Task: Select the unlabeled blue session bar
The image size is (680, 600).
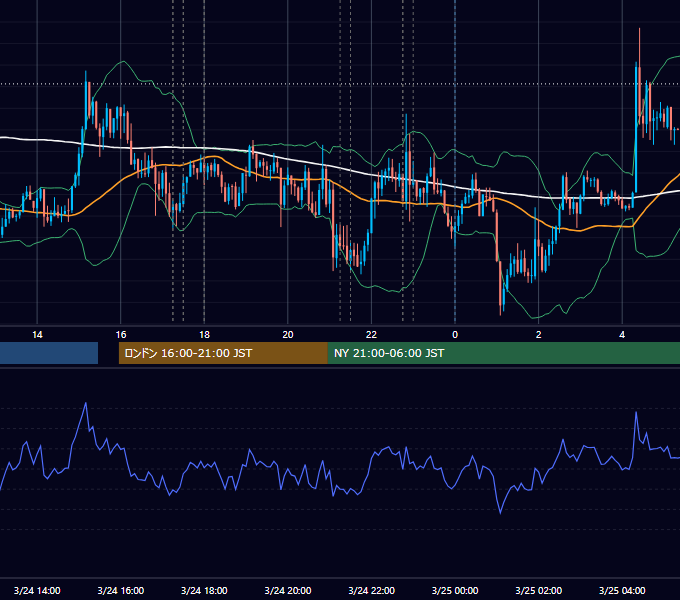Action: [x=49, y=353]
